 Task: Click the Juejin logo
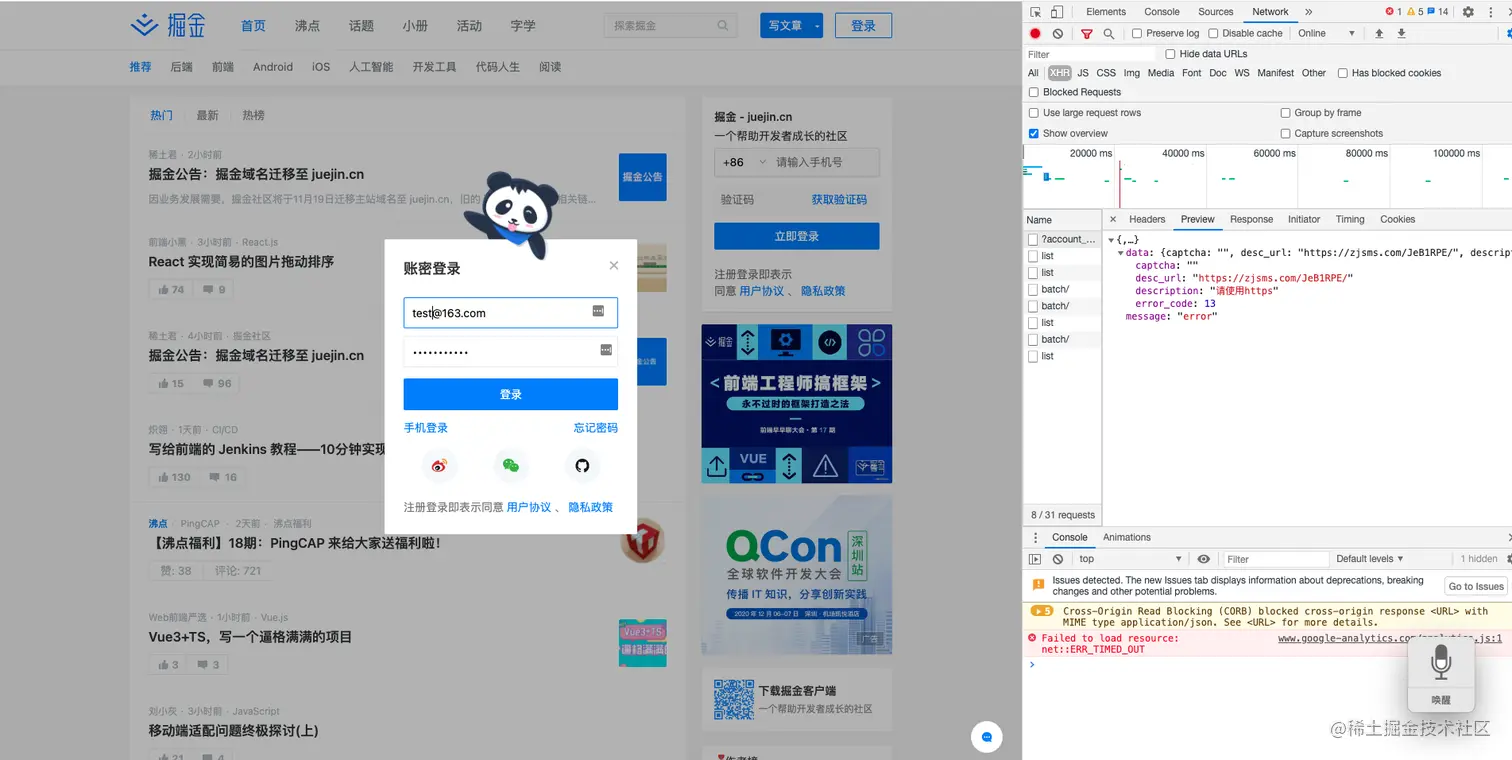168,25
